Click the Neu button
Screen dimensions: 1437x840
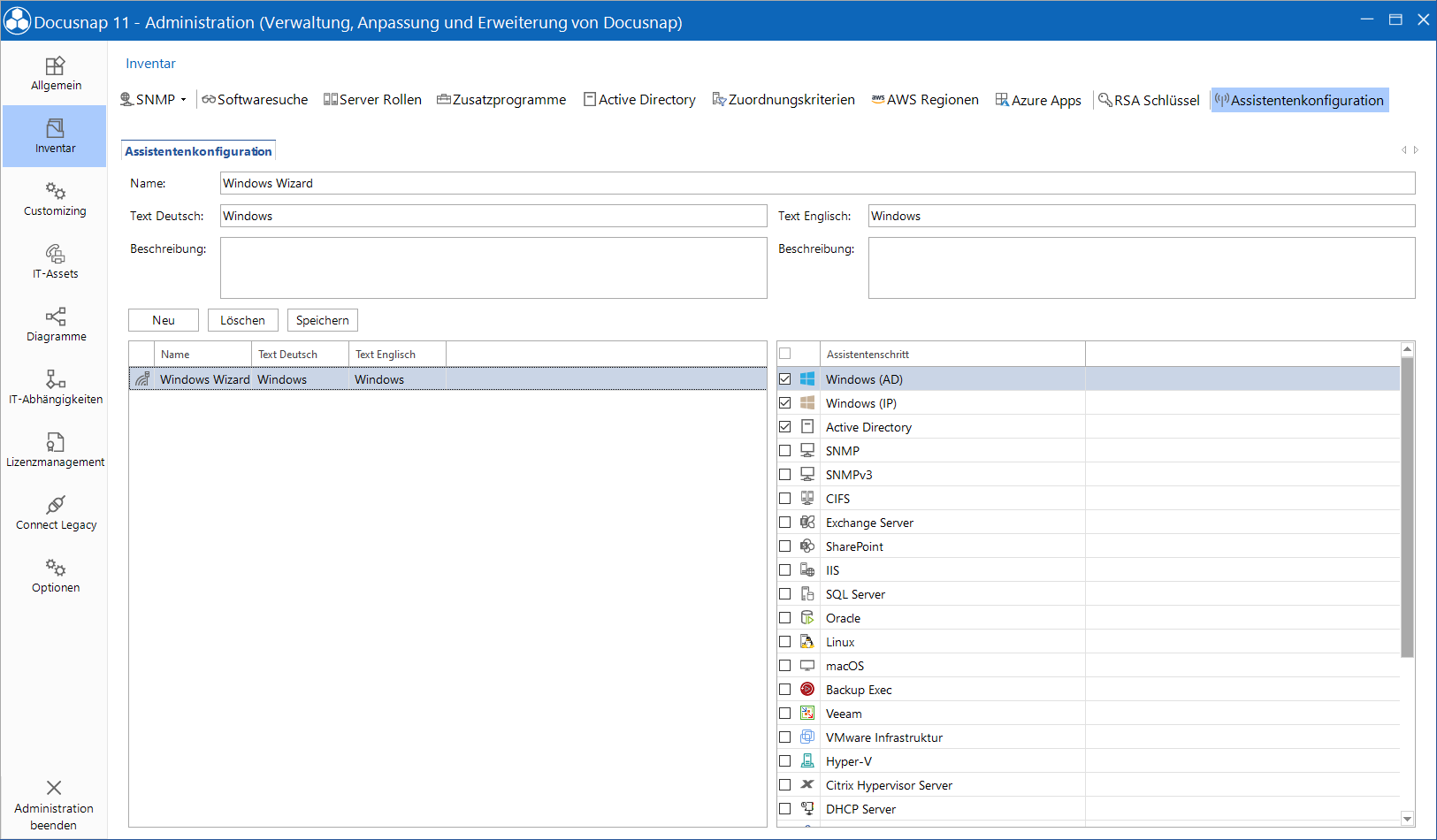coord(164,320)
